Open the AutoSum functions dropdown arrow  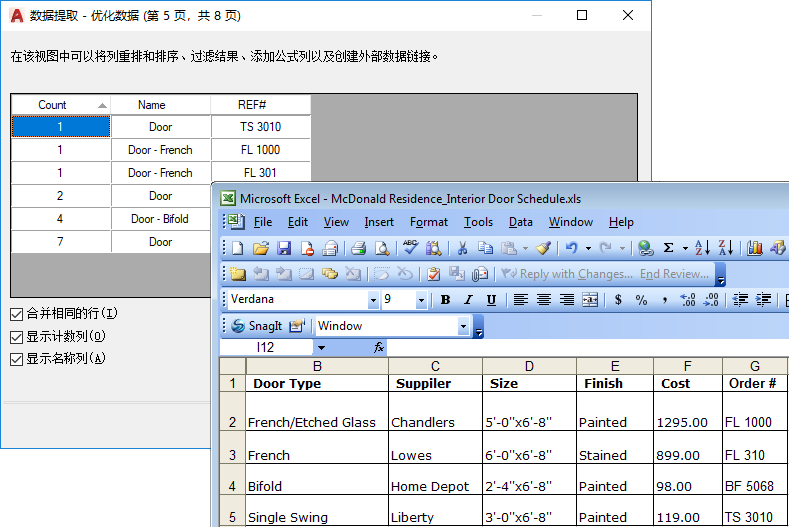(685, 248)
